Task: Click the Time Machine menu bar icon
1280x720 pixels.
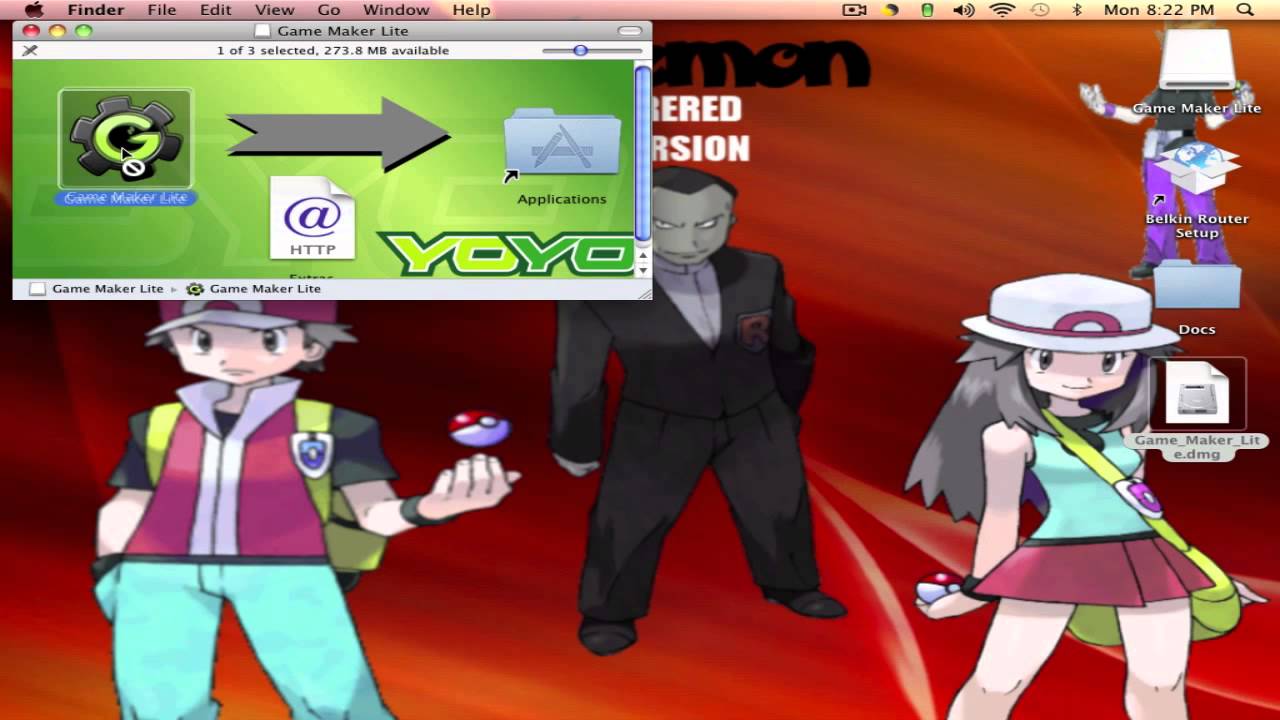Action: (x=1040, y=10)
